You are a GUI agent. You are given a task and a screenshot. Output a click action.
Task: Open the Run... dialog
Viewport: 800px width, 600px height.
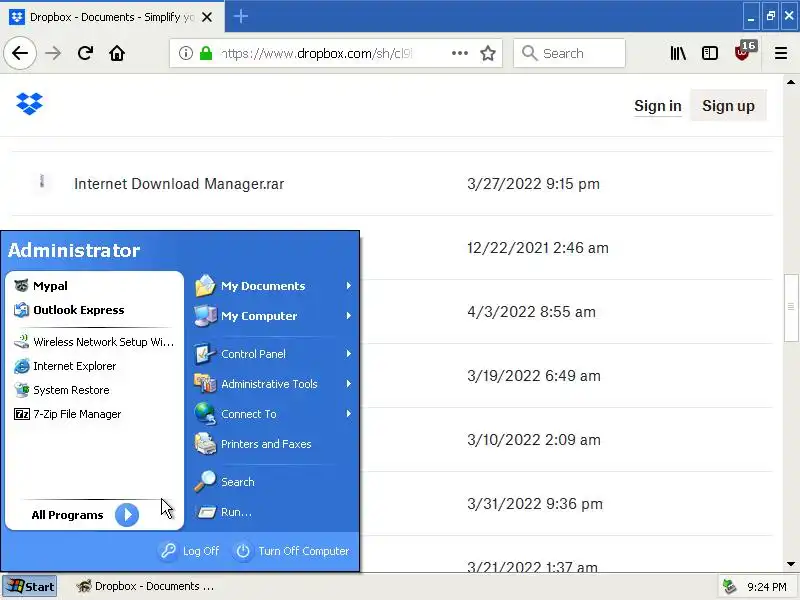coord(273,512)
